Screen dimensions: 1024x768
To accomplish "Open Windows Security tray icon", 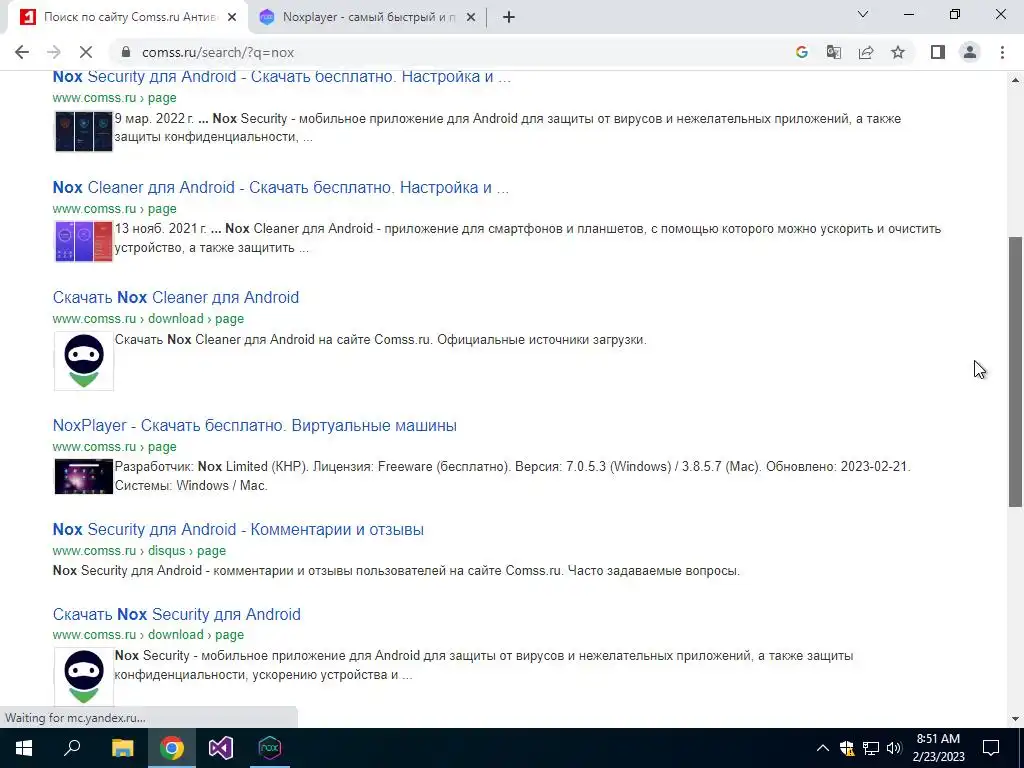I will click(x=847, y=748).
